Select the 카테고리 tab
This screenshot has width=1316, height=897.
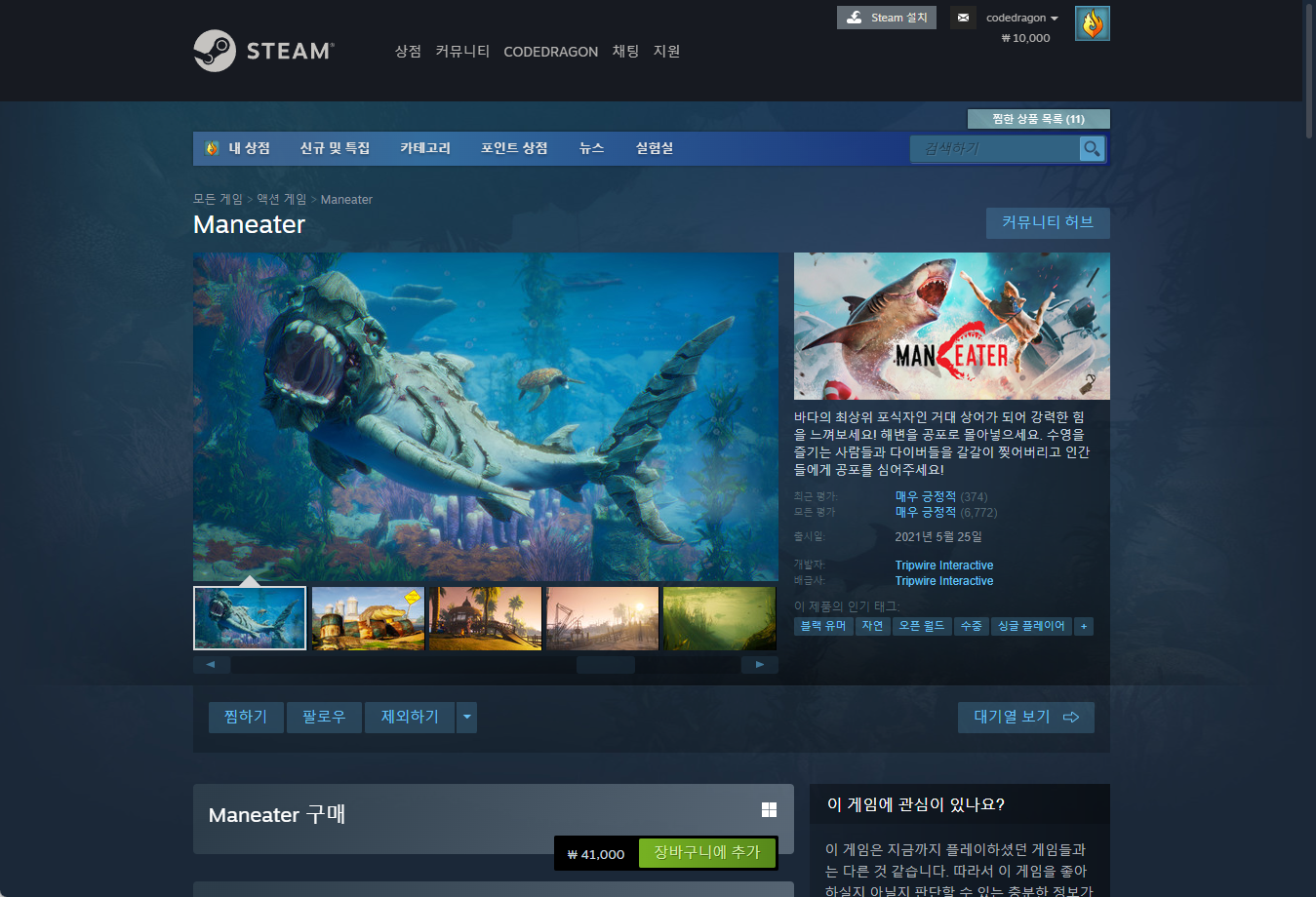pos(425,148)
